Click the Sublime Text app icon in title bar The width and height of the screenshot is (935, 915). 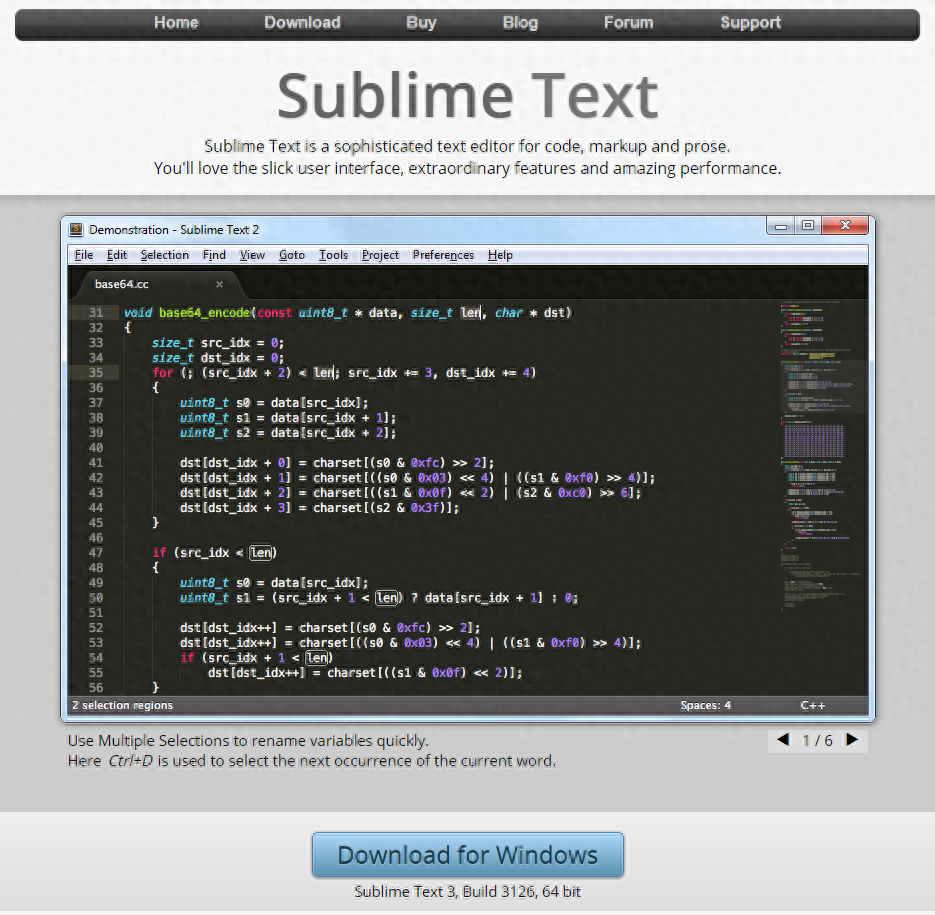(76, 230)
